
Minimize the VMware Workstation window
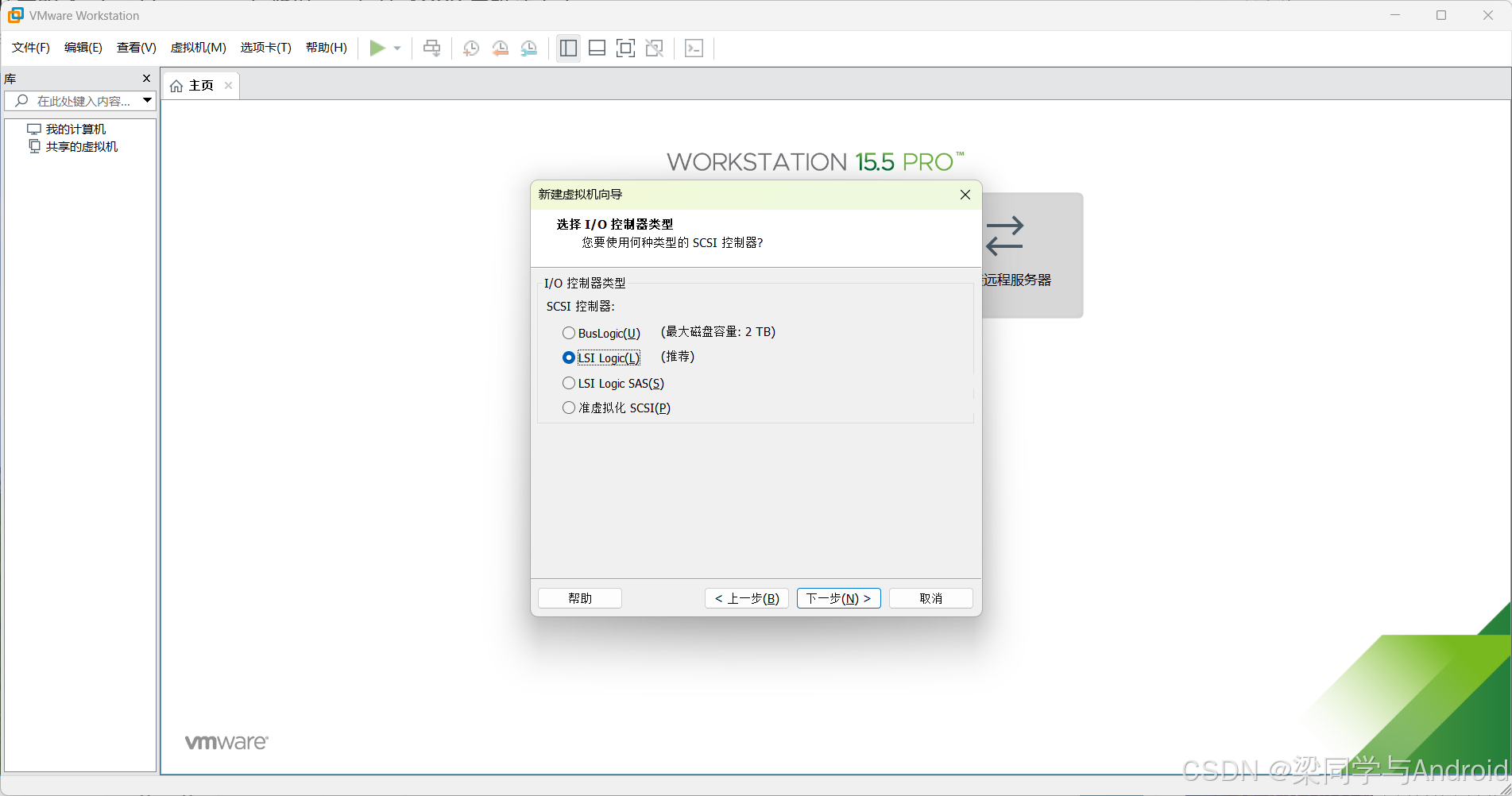(x=1394, y=15)
